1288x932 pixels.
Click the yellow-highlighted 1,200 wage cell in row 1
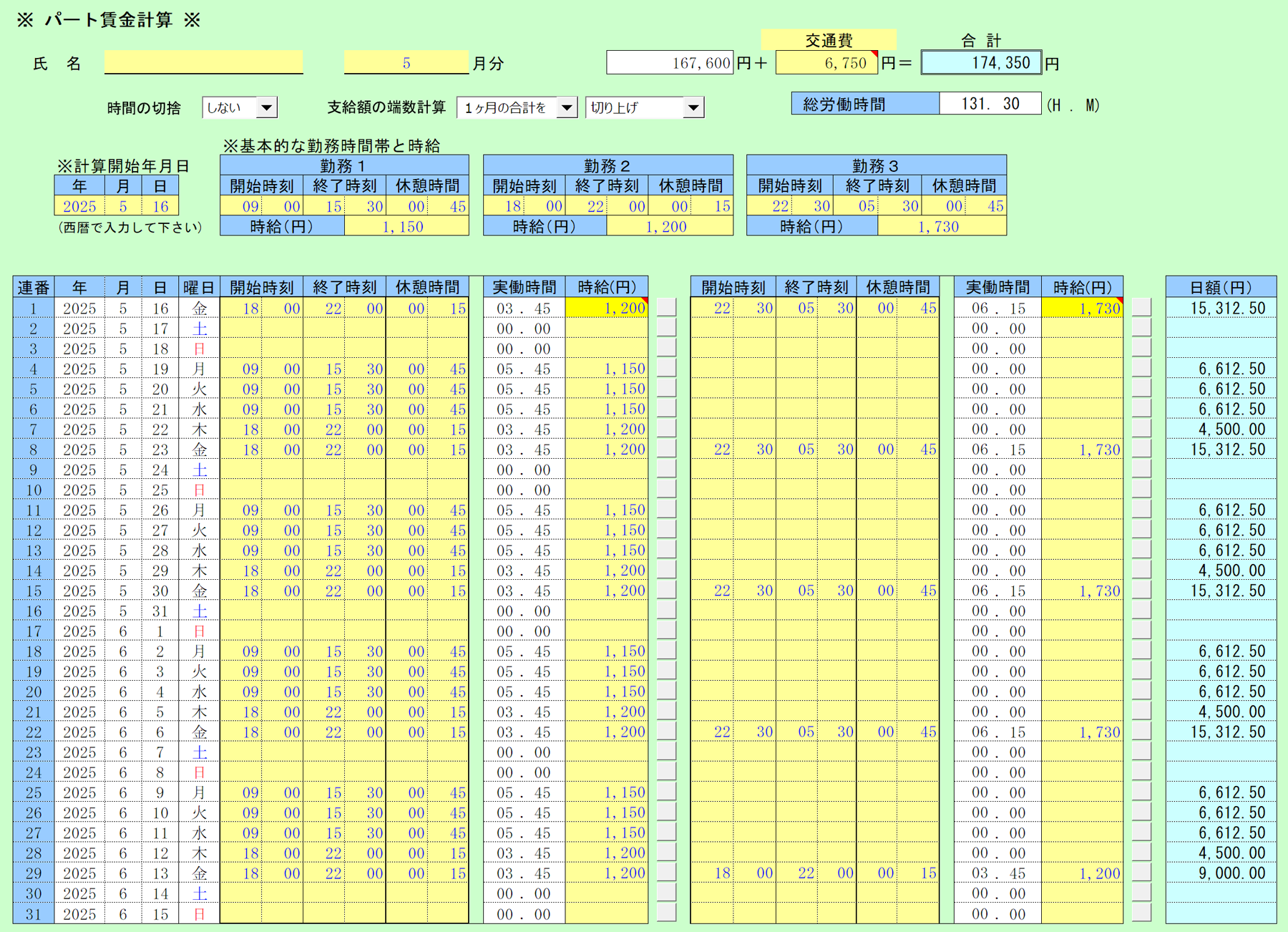[607, 309]
